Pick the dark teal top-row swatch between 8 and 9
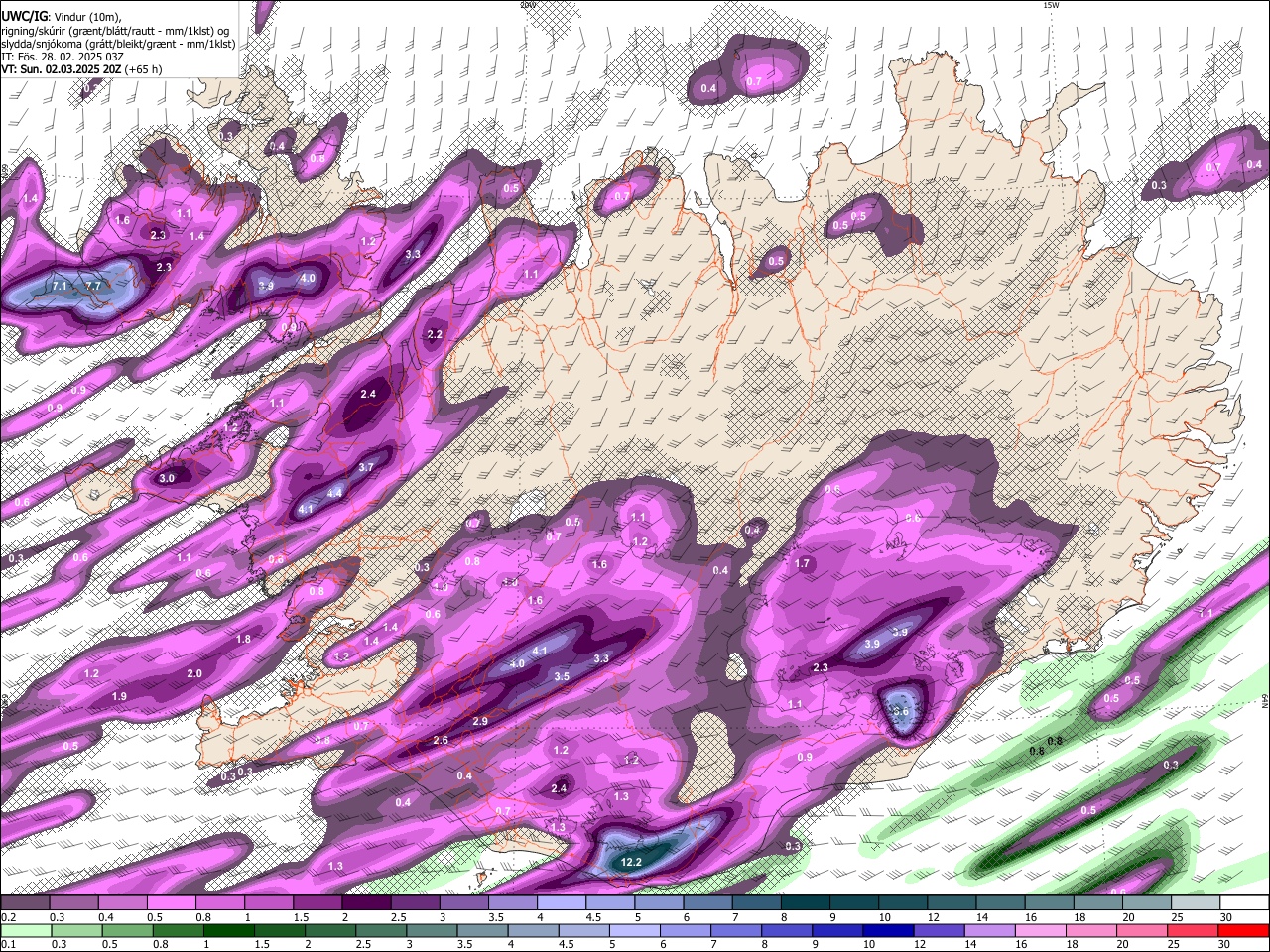 click(806, 903)
